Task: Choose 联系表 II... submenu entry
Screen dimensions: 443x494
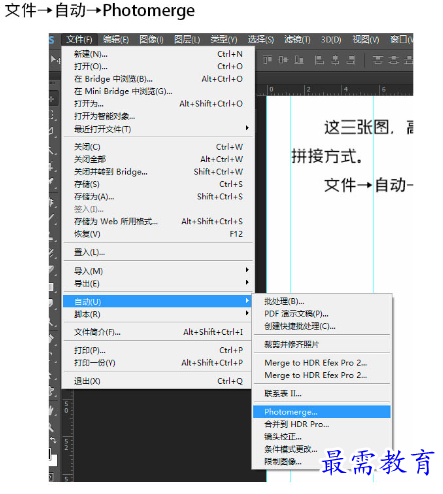Action: pos(322,394)
